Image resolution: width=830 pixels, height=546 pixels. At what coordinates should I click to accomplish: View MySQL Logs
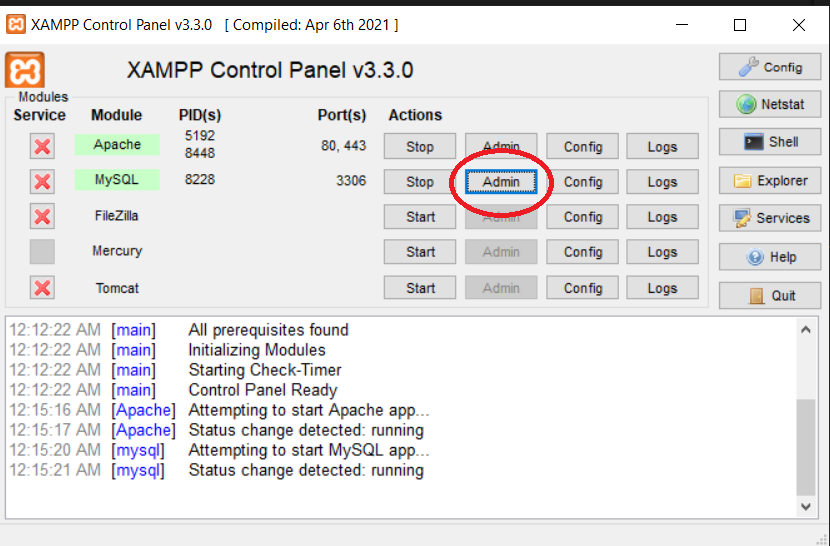click(x=662, y=182)
